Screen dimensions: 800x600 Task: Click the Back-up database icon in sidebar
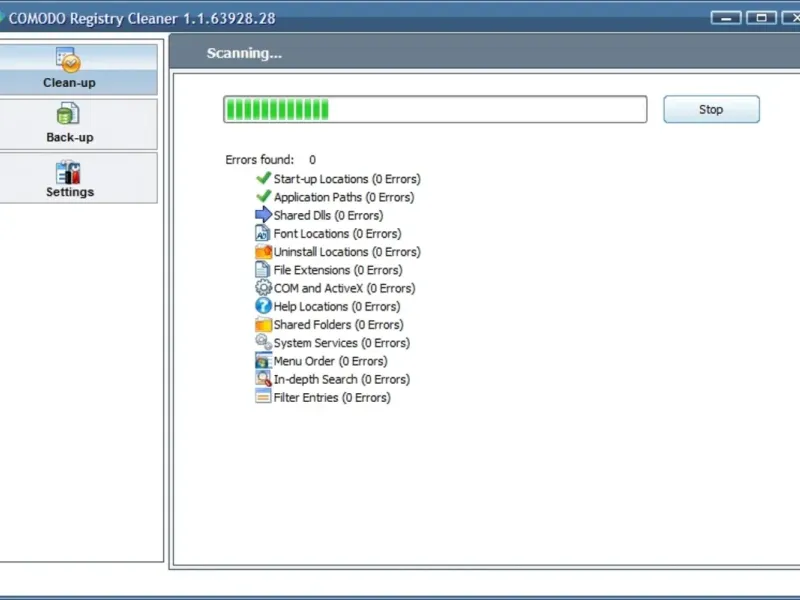tap(68, 114)
